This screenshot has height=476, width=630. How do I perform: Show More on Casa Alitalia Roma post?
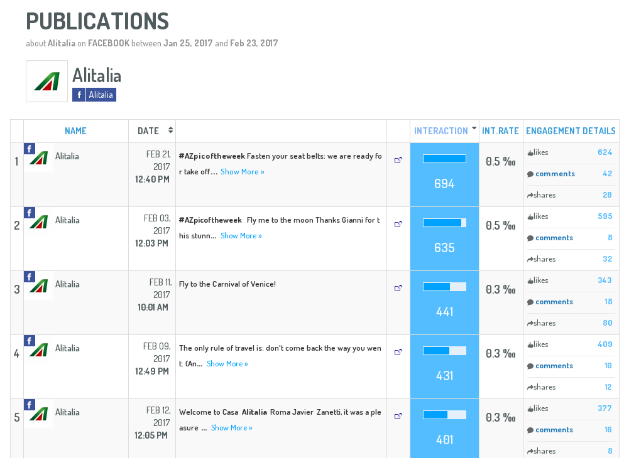pyautogui.click(x=232, y=428)
